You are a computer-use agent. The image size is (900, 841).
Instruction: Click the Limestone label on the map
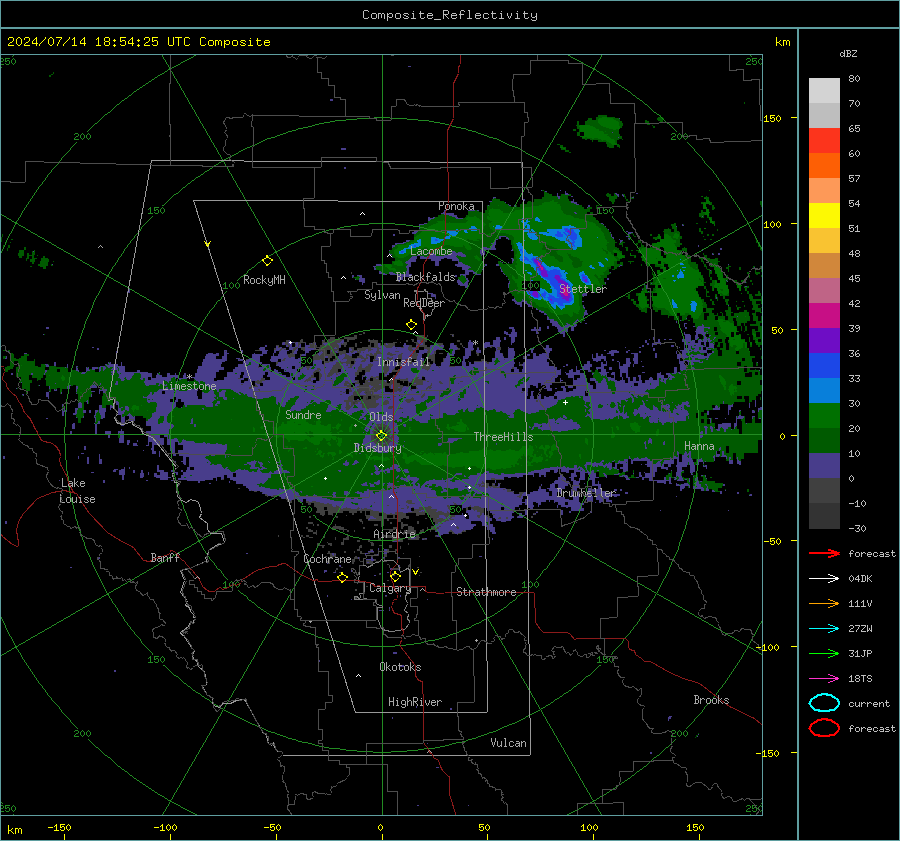coord(189,386)
